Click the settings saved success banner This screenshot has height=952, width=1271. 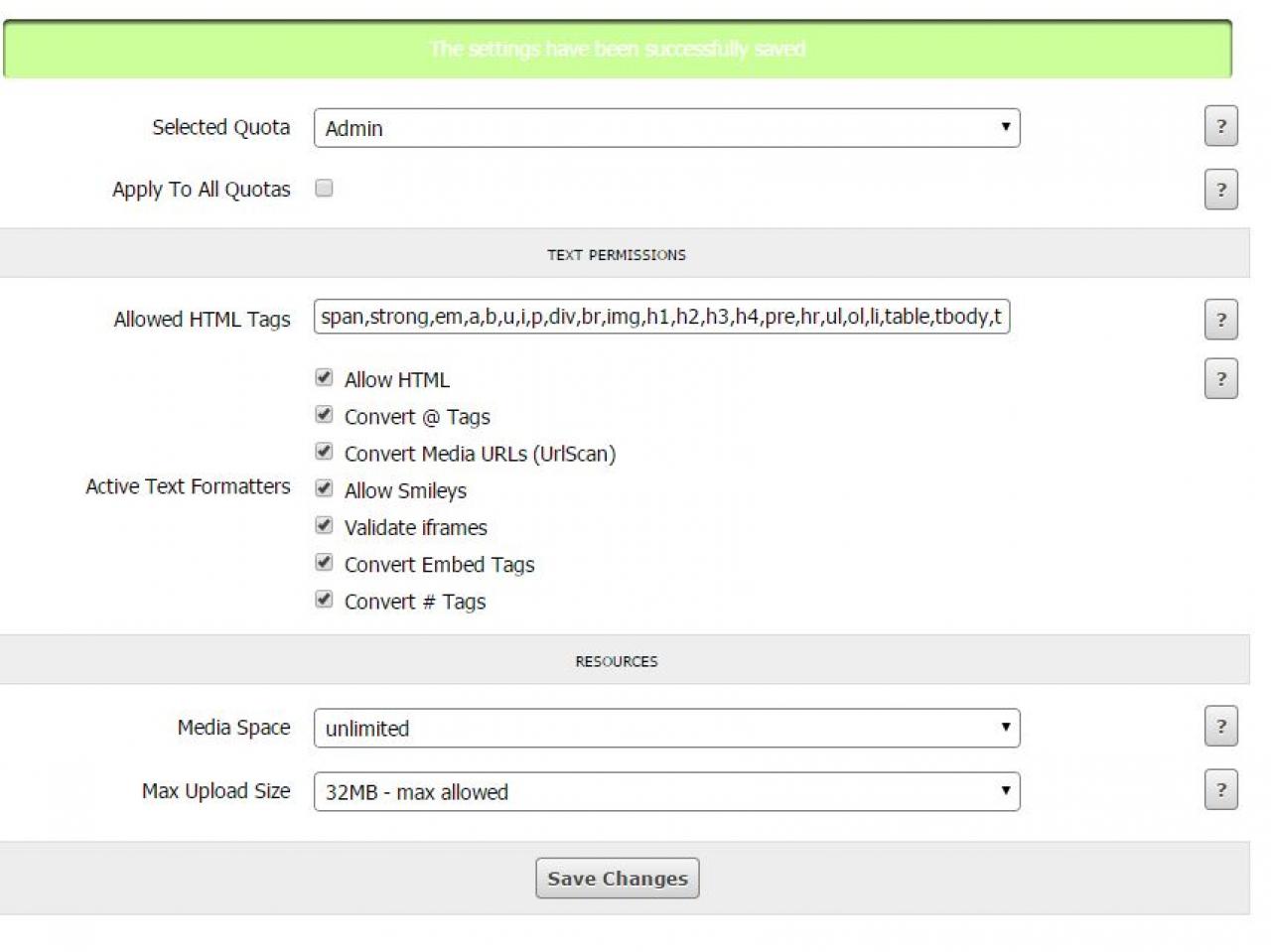tap(617, 49)
